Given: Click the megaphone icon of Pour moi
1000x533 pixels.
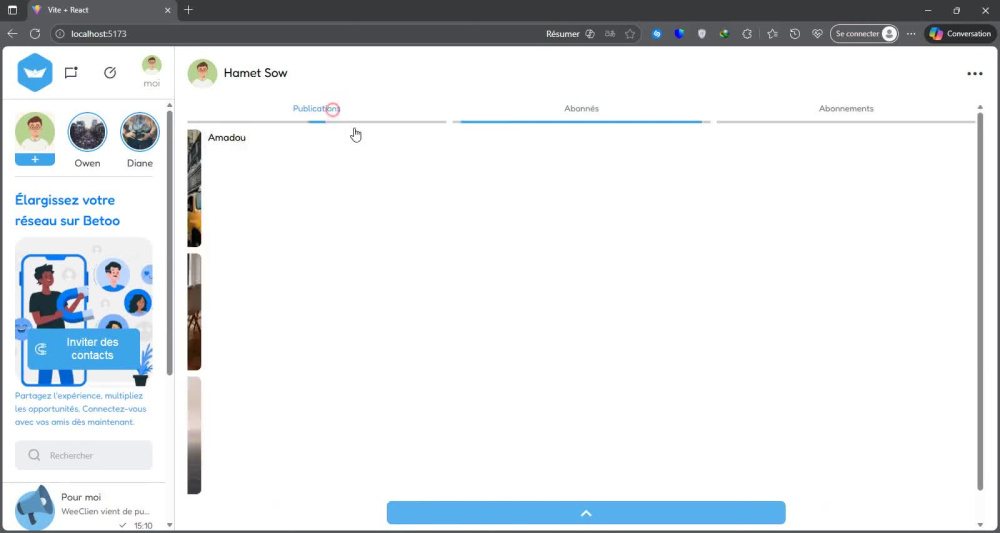Looking at the screenshot, I should coord(34,507).
